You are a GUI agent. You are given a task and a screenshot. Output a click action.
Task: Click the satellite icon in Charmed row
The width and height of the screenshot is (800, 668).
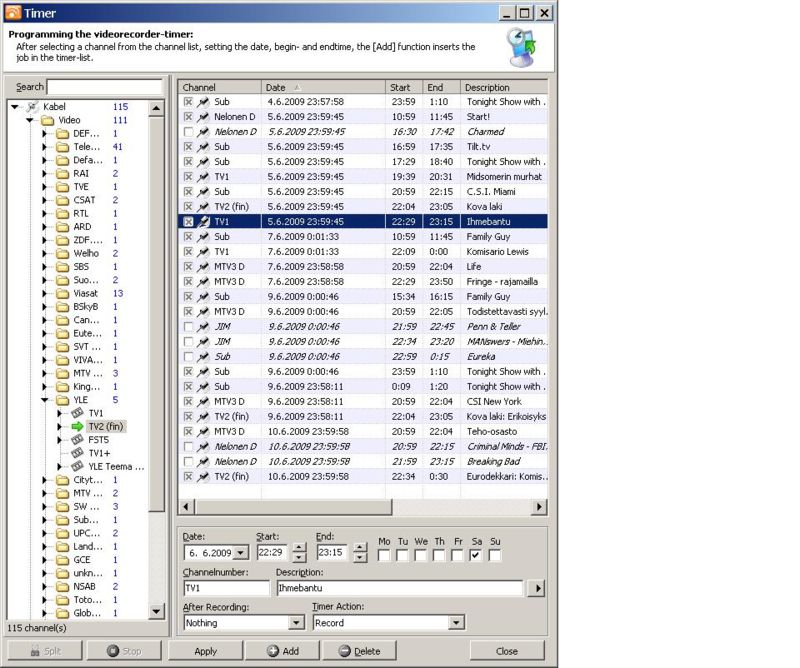click(x=203, y=132)
